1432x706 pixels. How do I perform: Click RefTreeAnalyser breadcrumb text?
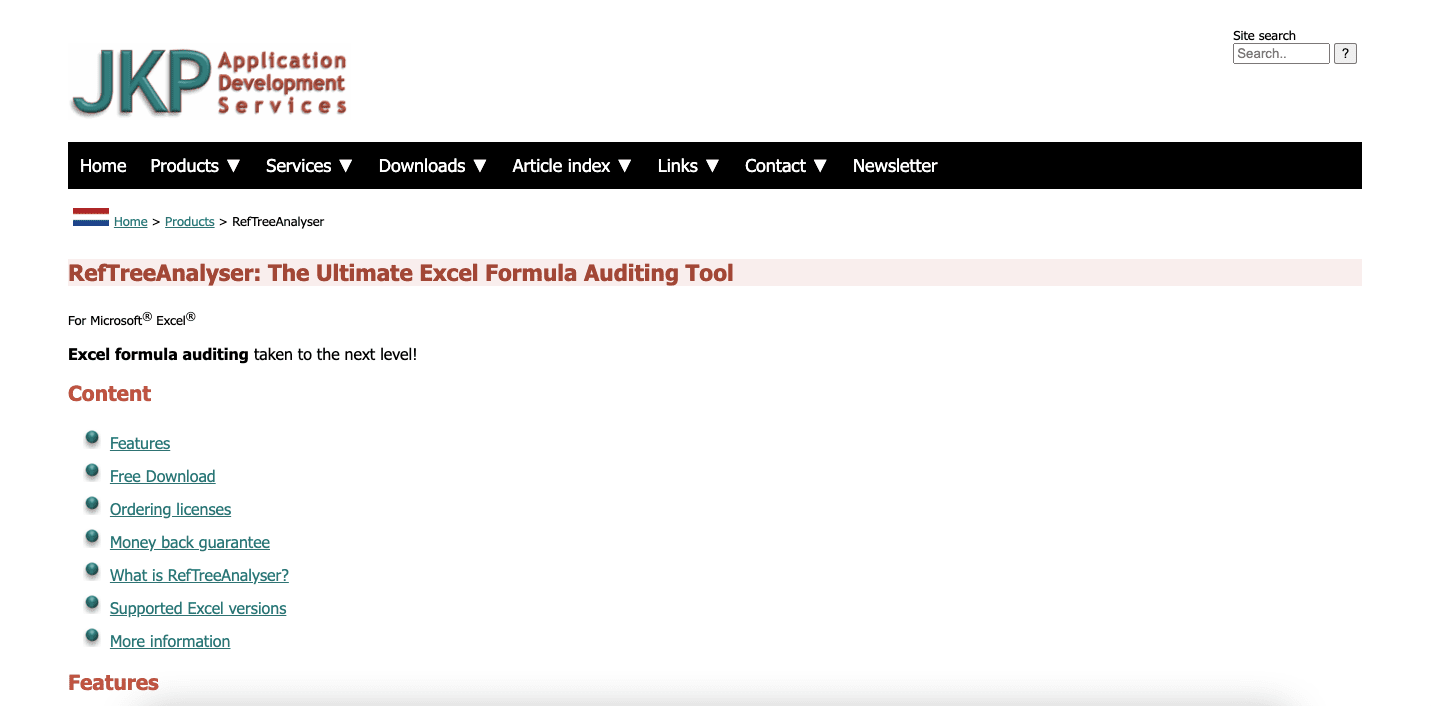pos(278,222)
